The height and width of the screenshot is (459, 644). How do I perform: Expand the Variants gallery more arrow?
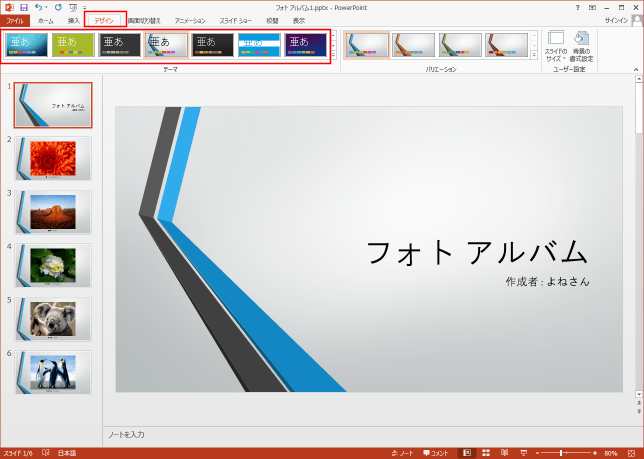pyautogui.click(x=534, y=55)
